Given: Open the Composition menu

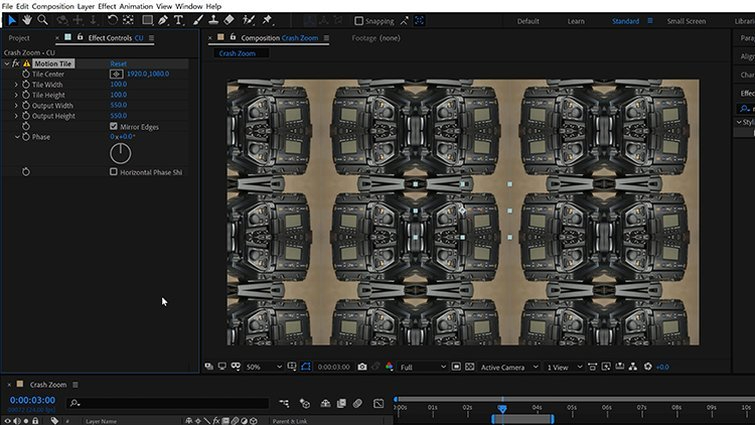Looking at the screenshot, I should (53, 6).
